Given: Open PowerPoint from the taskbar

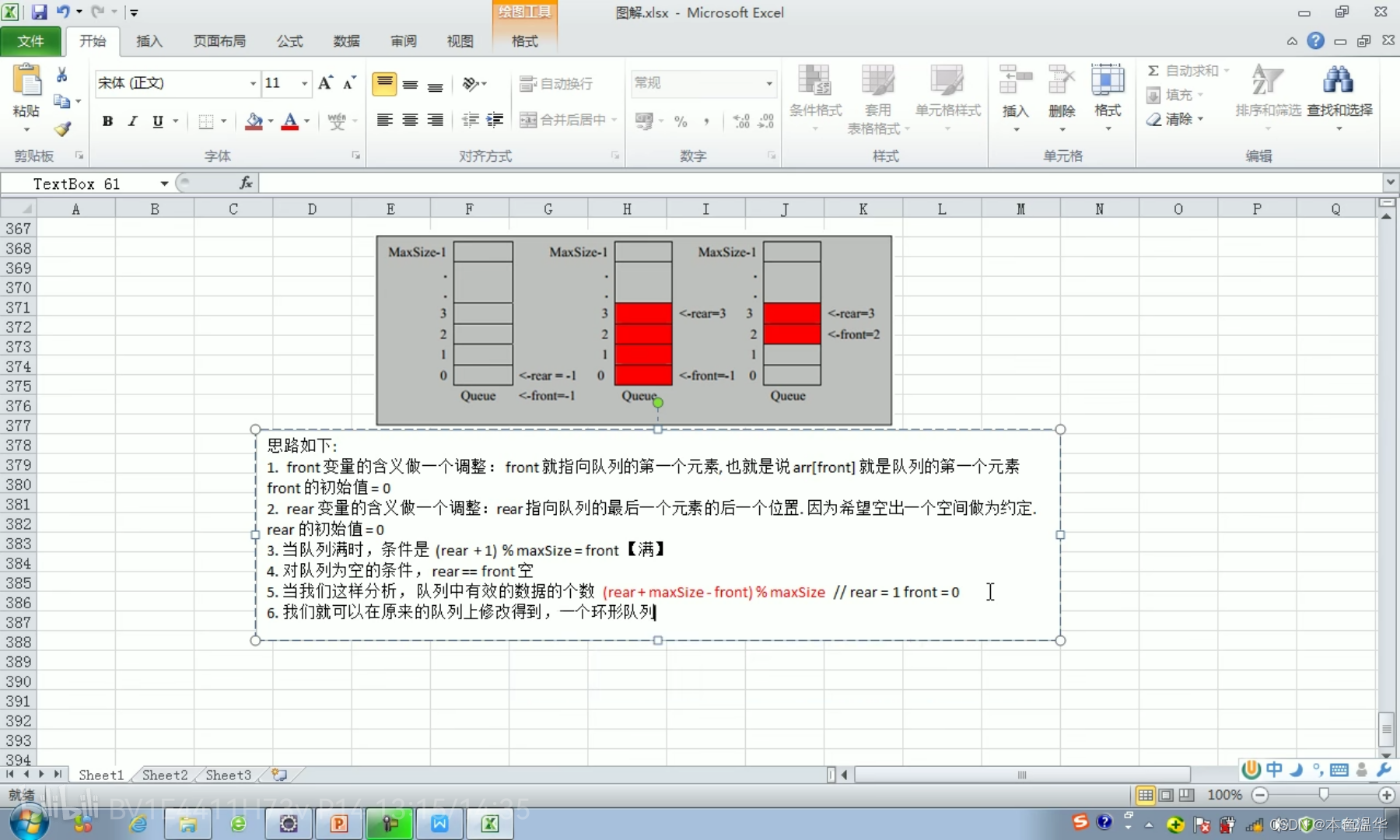Looking at the screenshot, I should [338, 824].
